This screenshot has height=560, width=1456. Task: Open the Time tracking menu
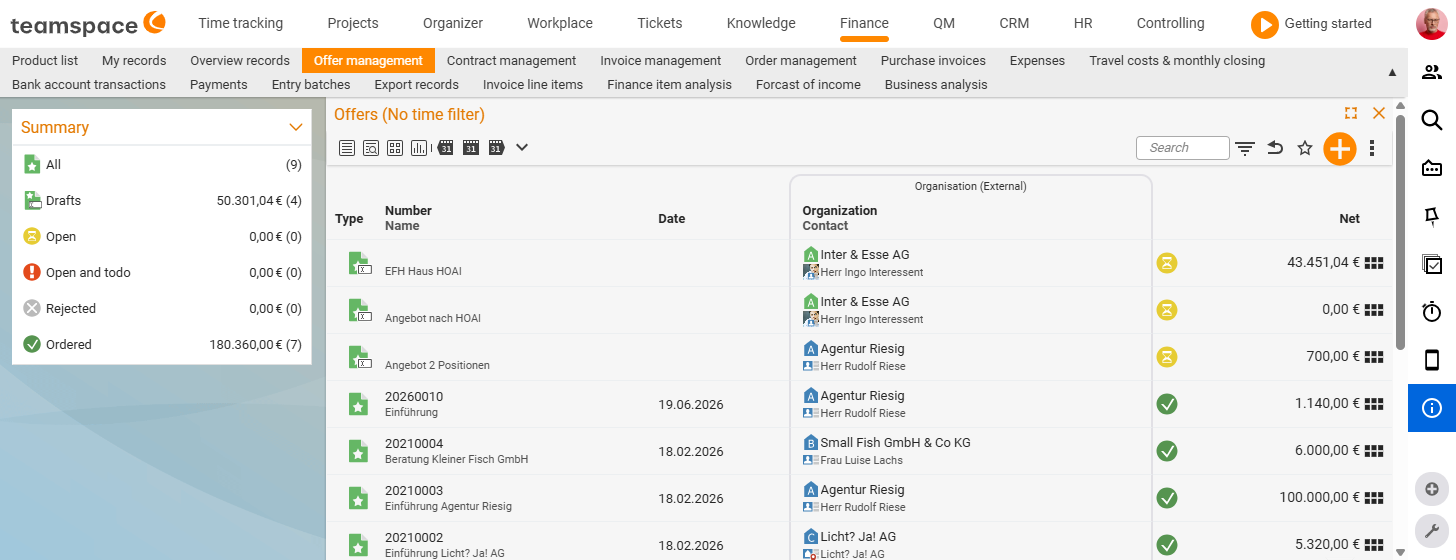(240, 23)
